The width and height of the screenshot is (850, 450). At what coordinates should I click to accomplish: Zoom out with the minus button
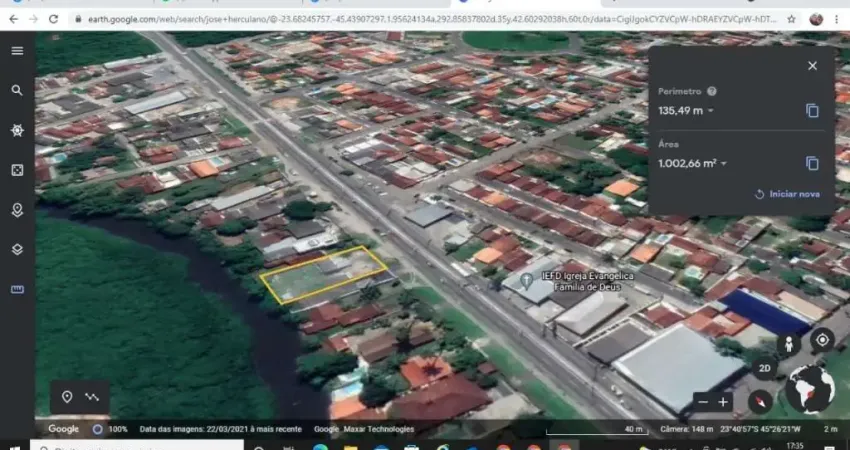click(703, 402)
